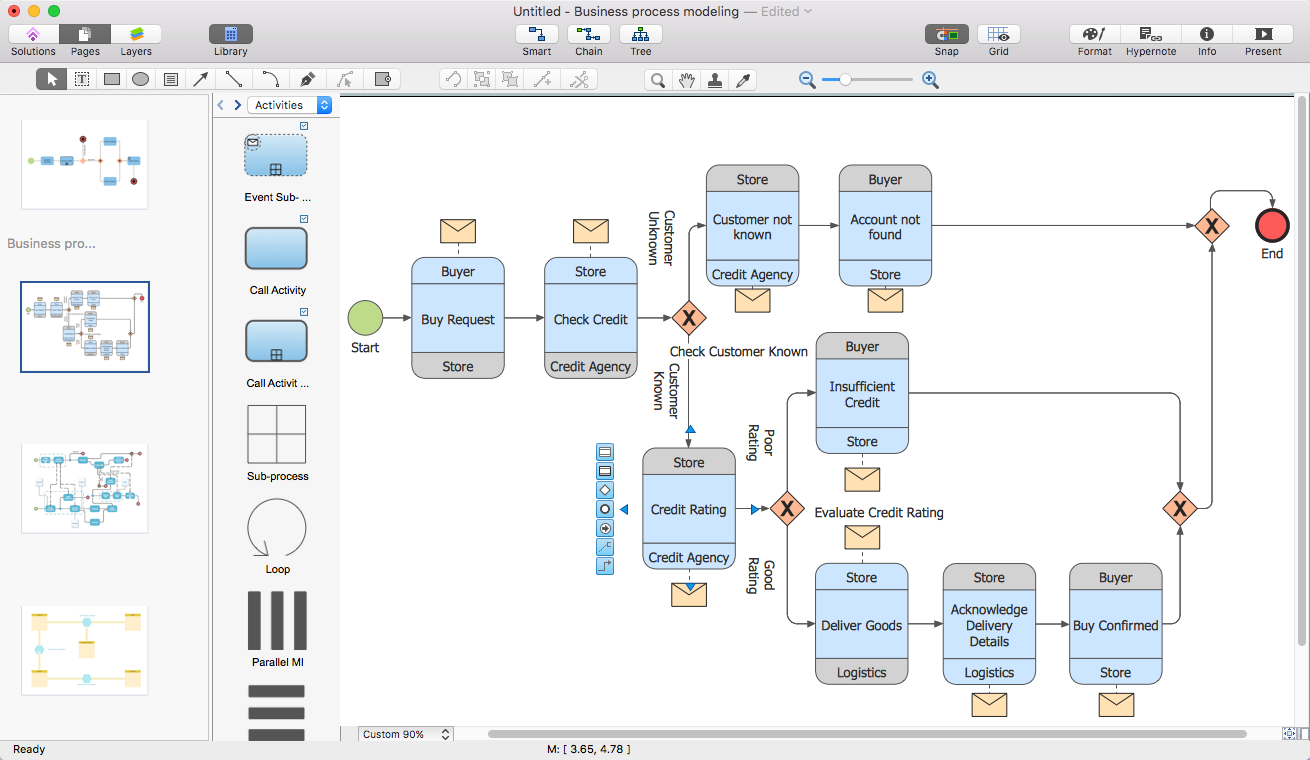Toggle Grid visibility
The height and width of the screenshot is (760, 1310).
(x=998, y=34)
